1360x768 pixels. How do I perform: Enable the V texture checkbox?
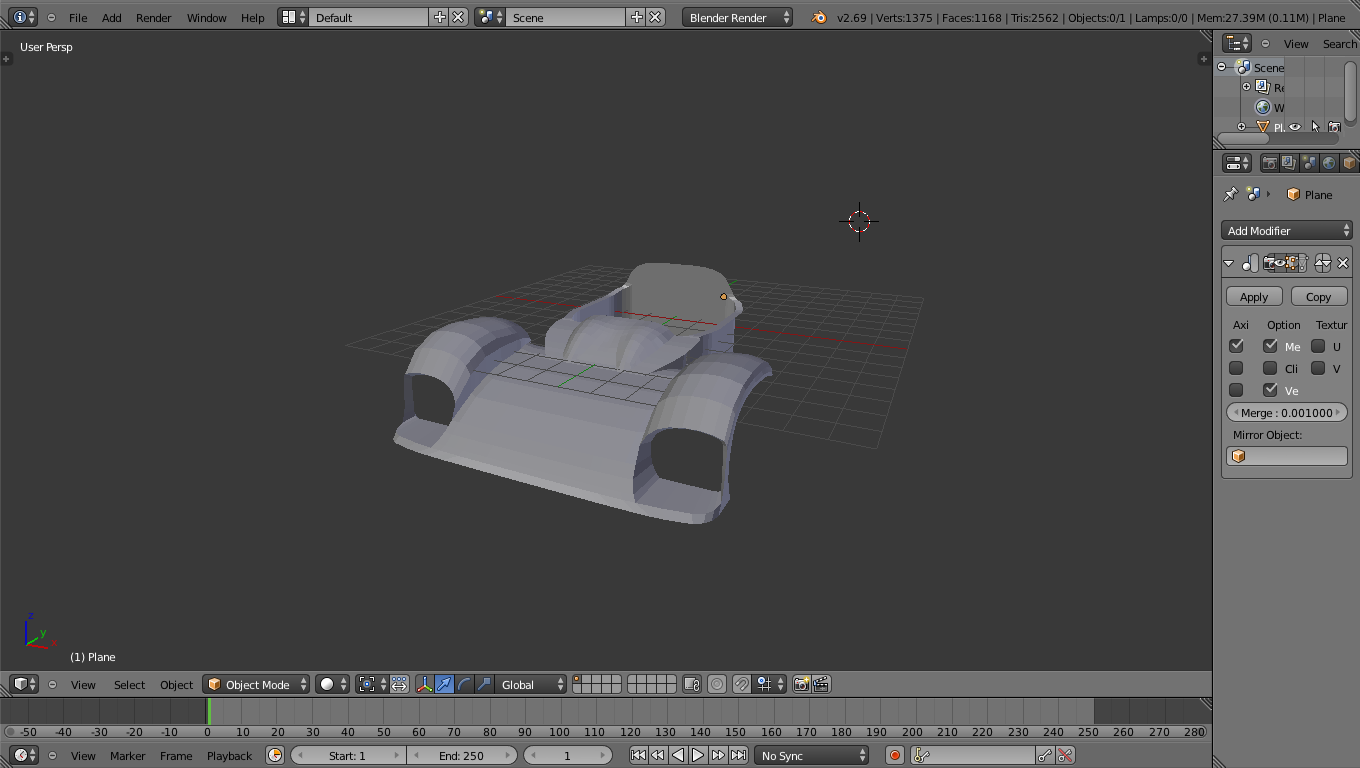tap(1318, 367)
